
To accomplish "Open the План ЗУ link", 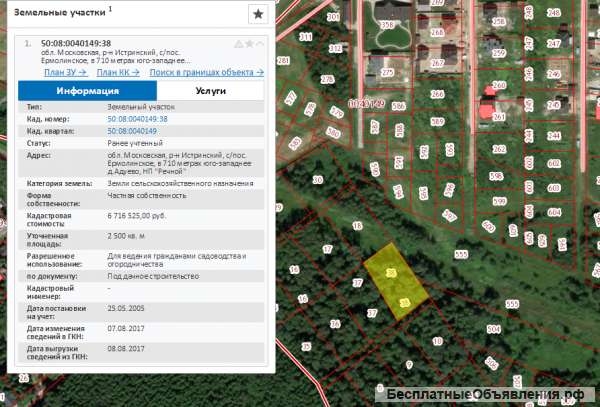I will point(66,72).
